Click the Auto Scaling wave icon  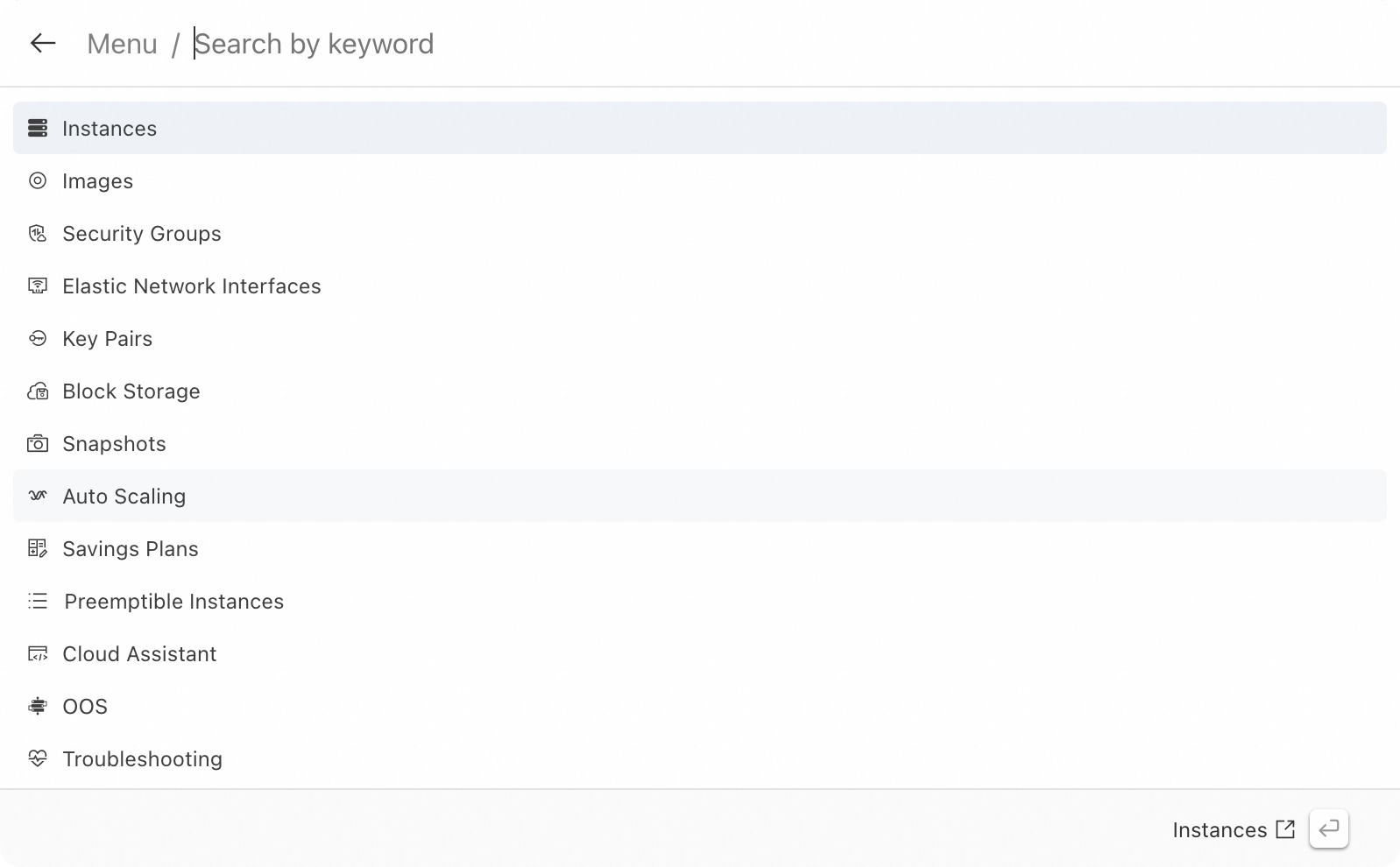click(x=38, y=497)
